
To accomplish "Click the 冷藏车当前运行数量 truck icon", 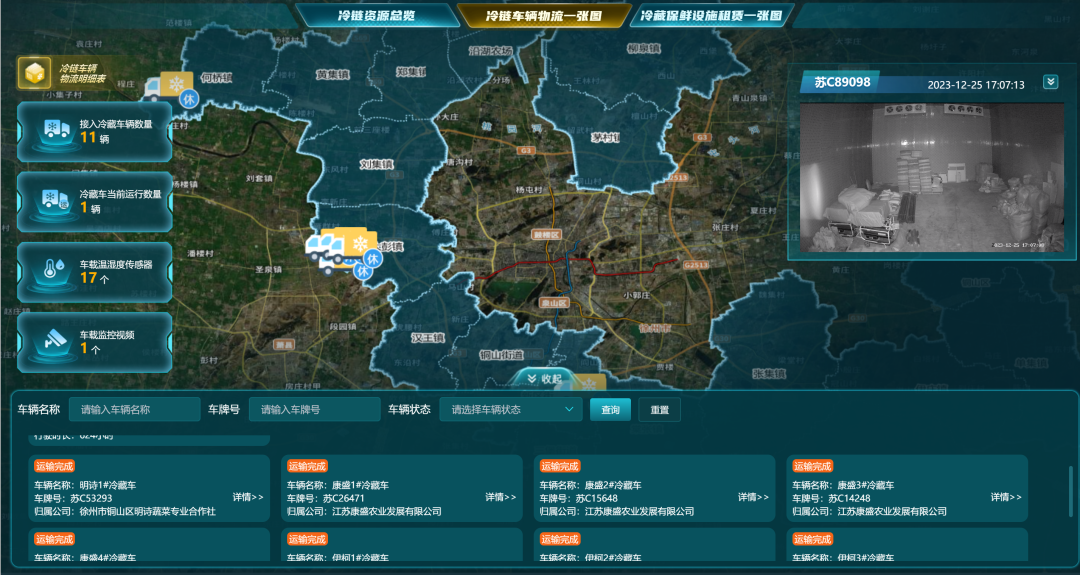I will point(50,200).
